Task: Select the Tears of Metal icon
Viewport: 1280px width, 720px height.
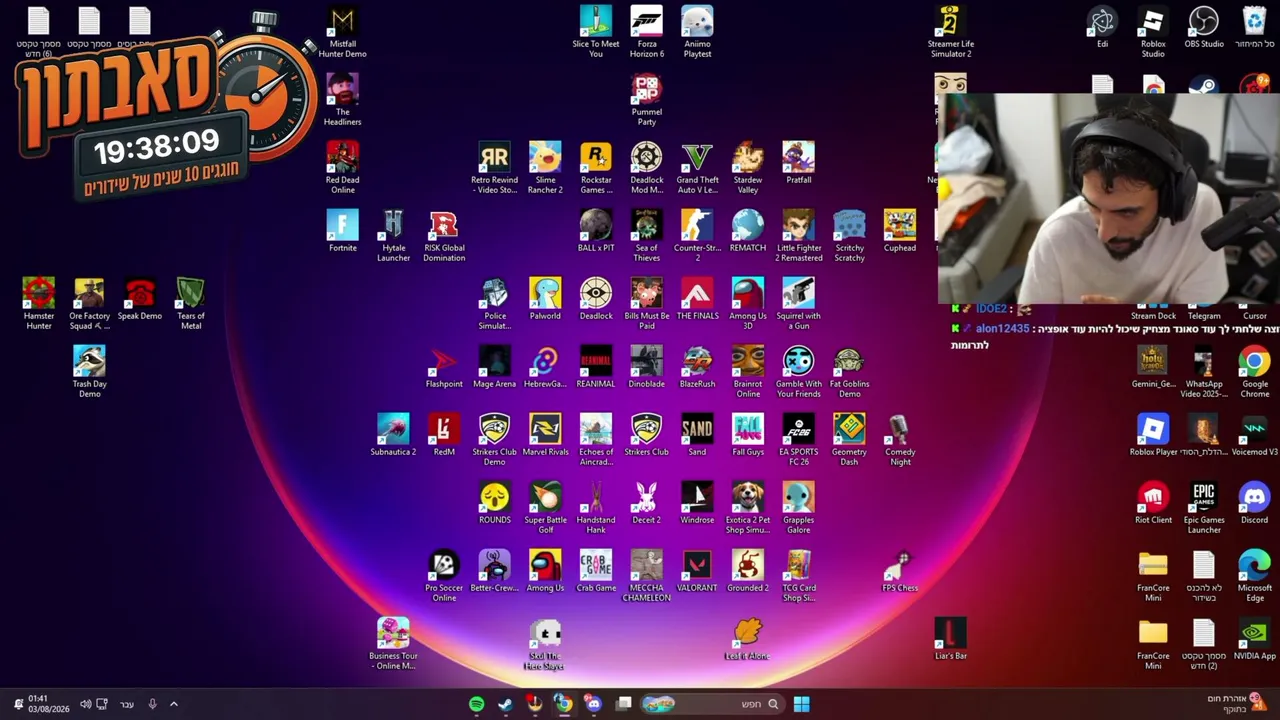Action: pyautogui.click(x=190, y=304)
